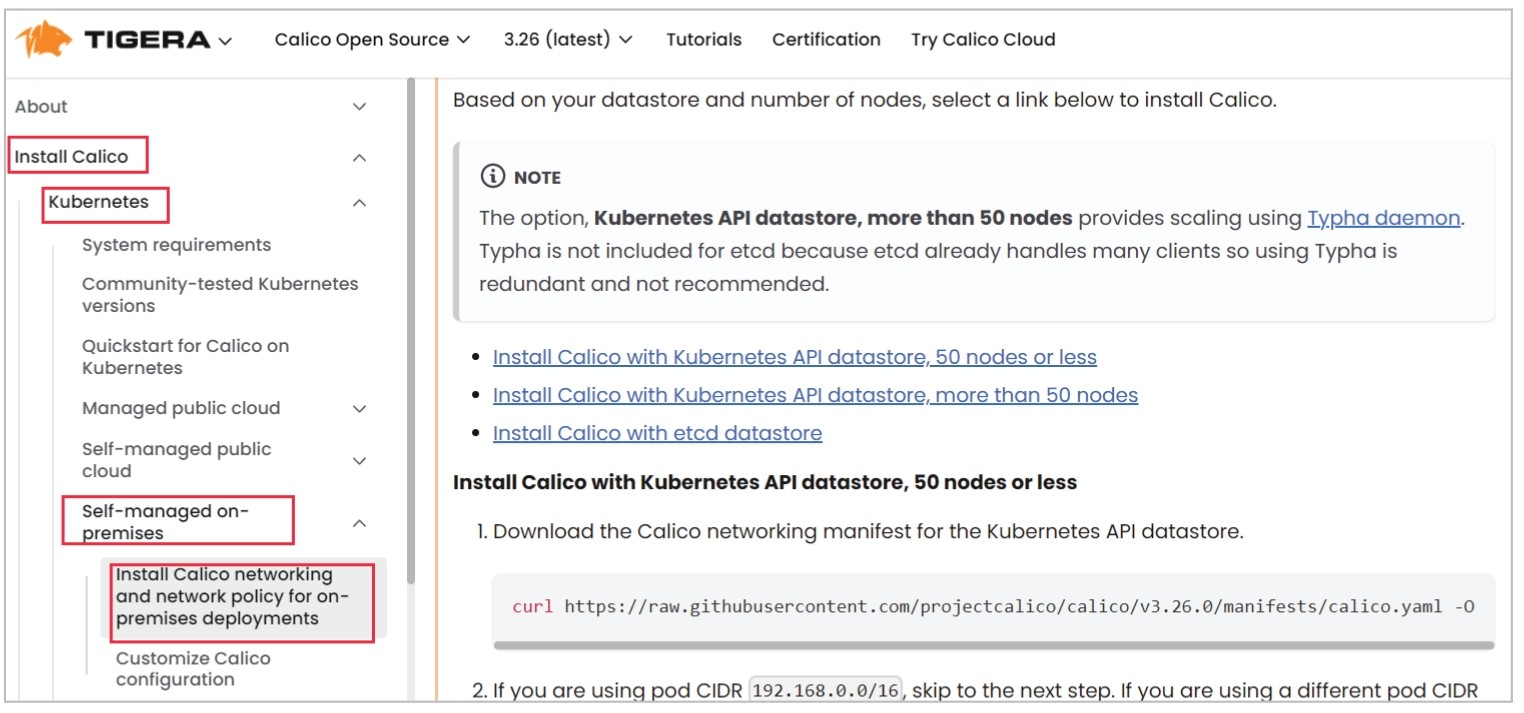Open Certification in the top menu
The height and width of the screenshot is (713, 1524).
(826, 40)
